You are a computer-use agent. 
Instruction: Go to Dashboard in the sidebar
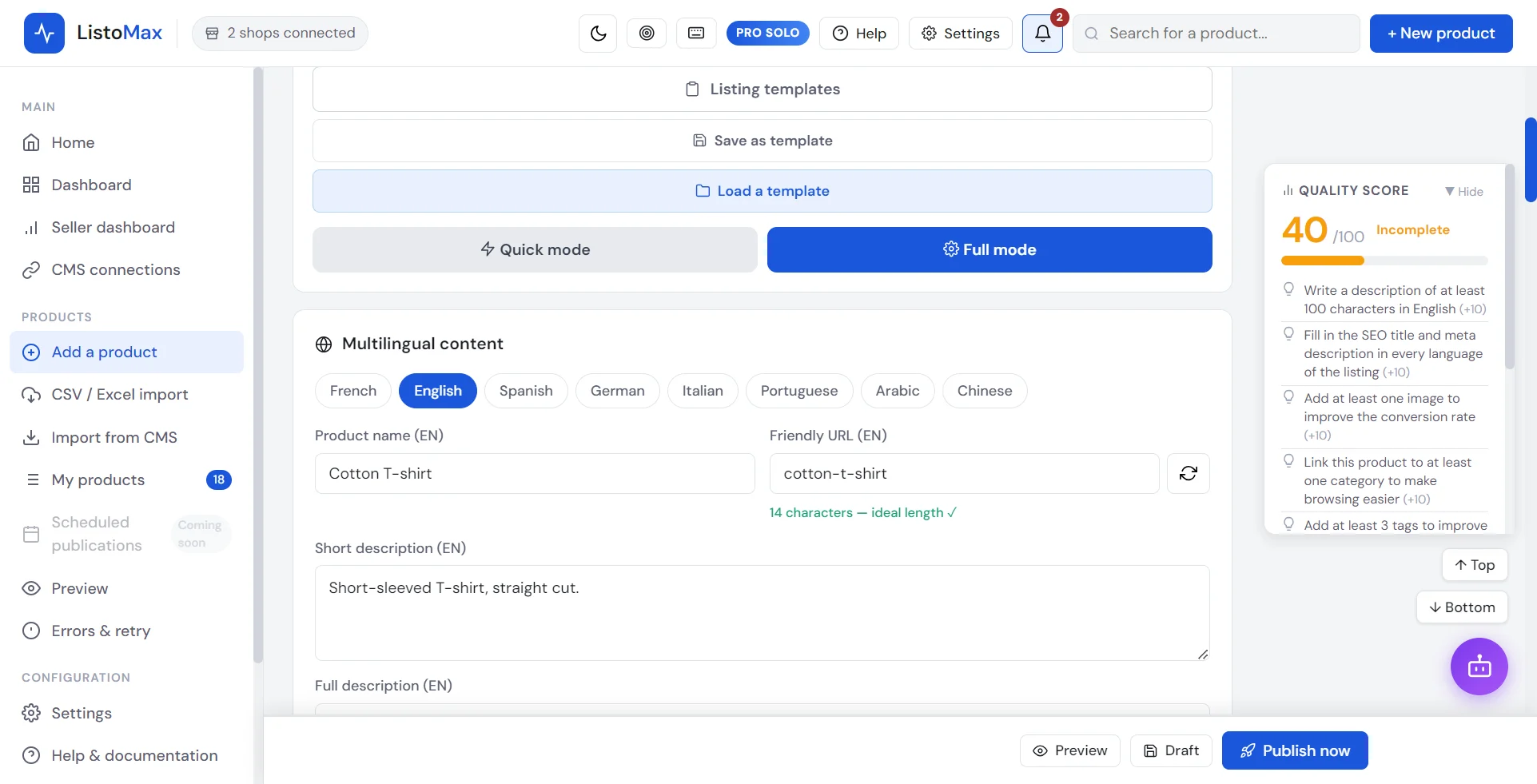[x=127, y=185]
